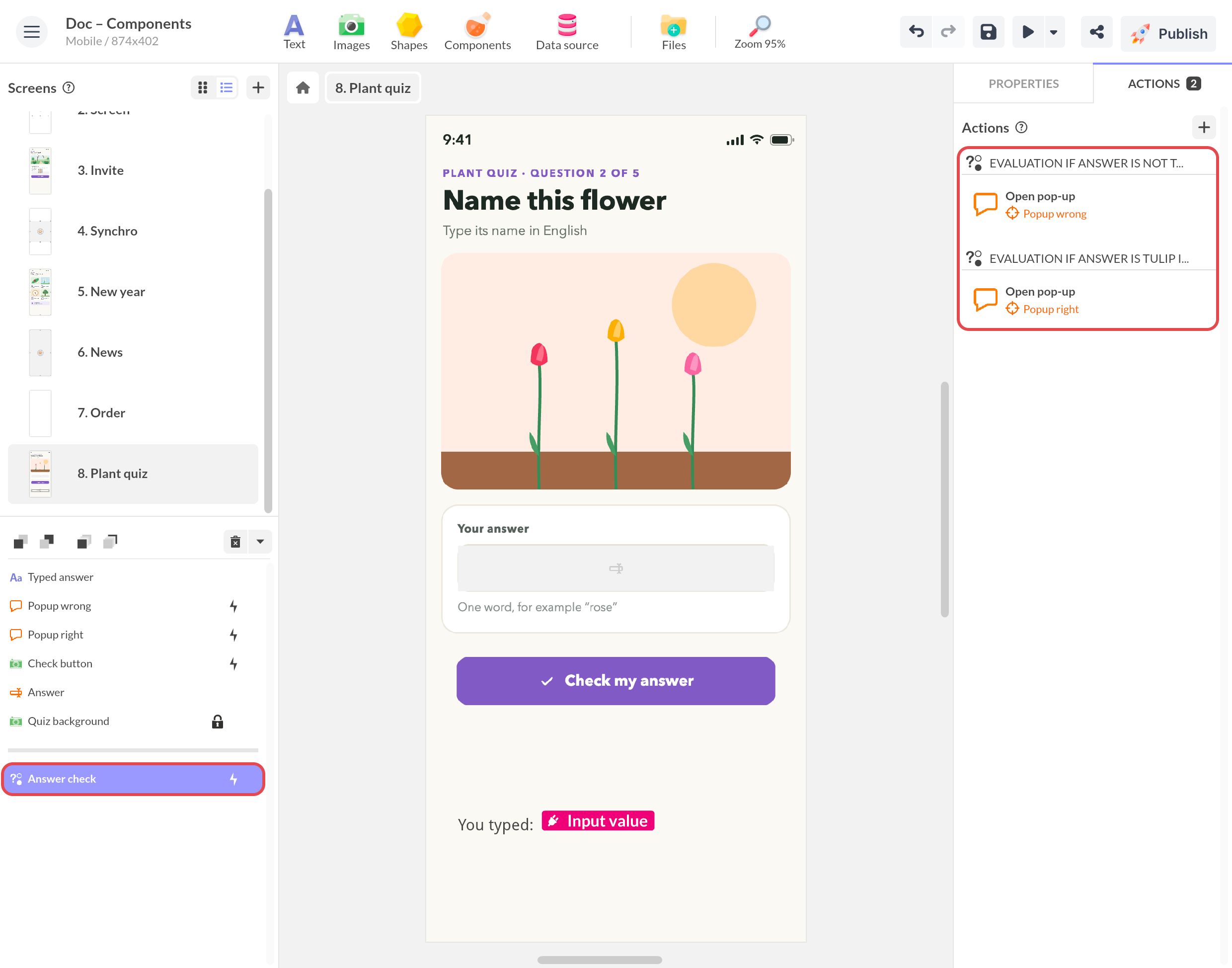
Task: Open help for Screens panel
Action: [69, 87]
